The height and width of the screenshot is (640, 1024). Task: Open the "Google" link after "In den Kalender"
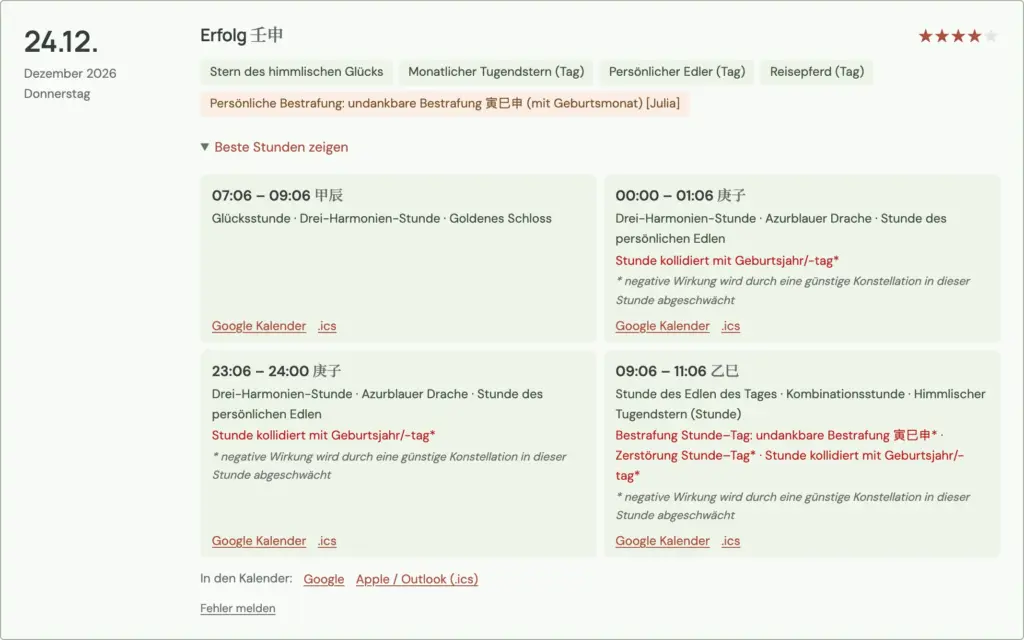[324, 579]
